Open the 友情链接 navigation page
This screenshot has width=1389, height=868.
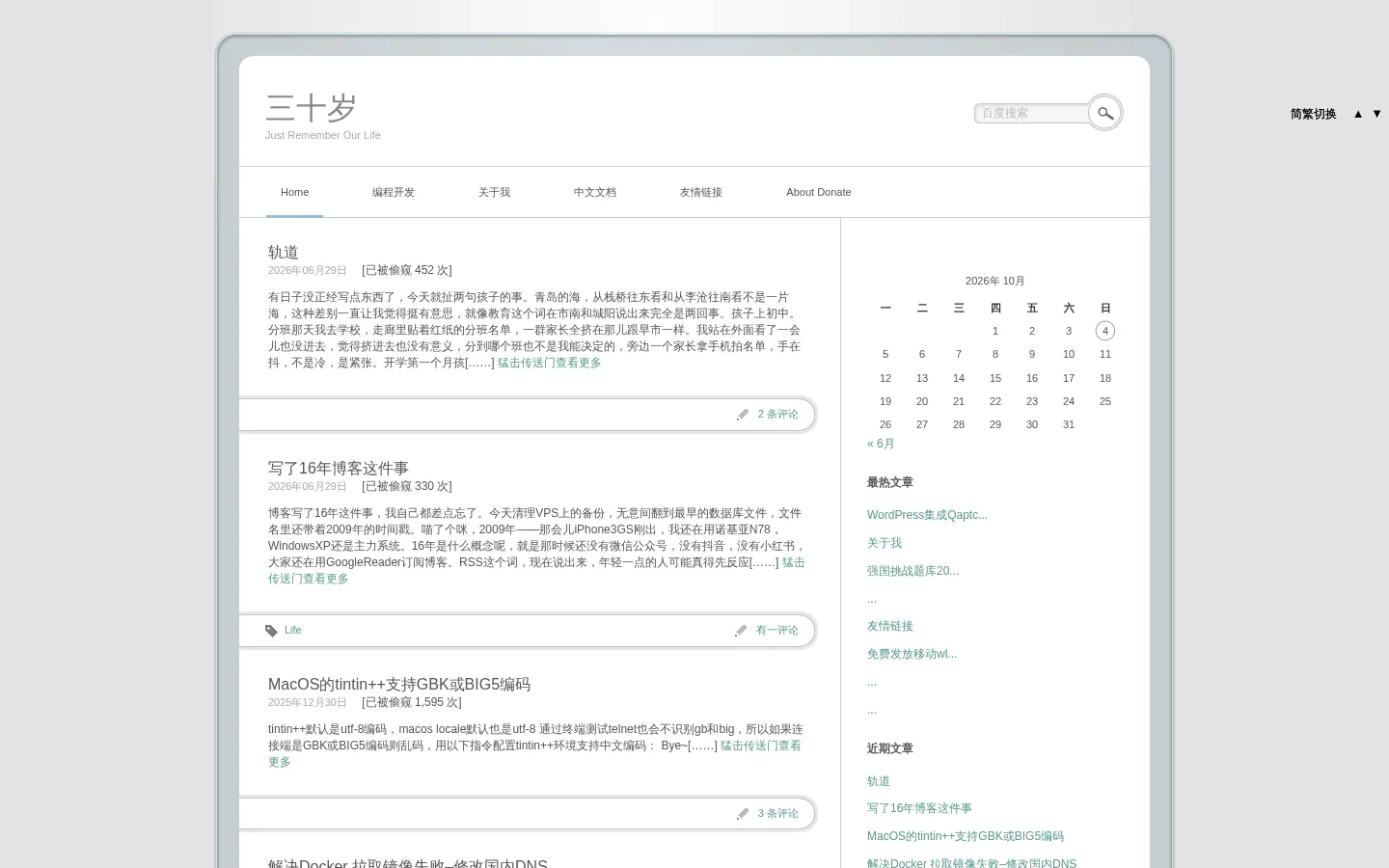pyautogui.click(x=701, y=192)
